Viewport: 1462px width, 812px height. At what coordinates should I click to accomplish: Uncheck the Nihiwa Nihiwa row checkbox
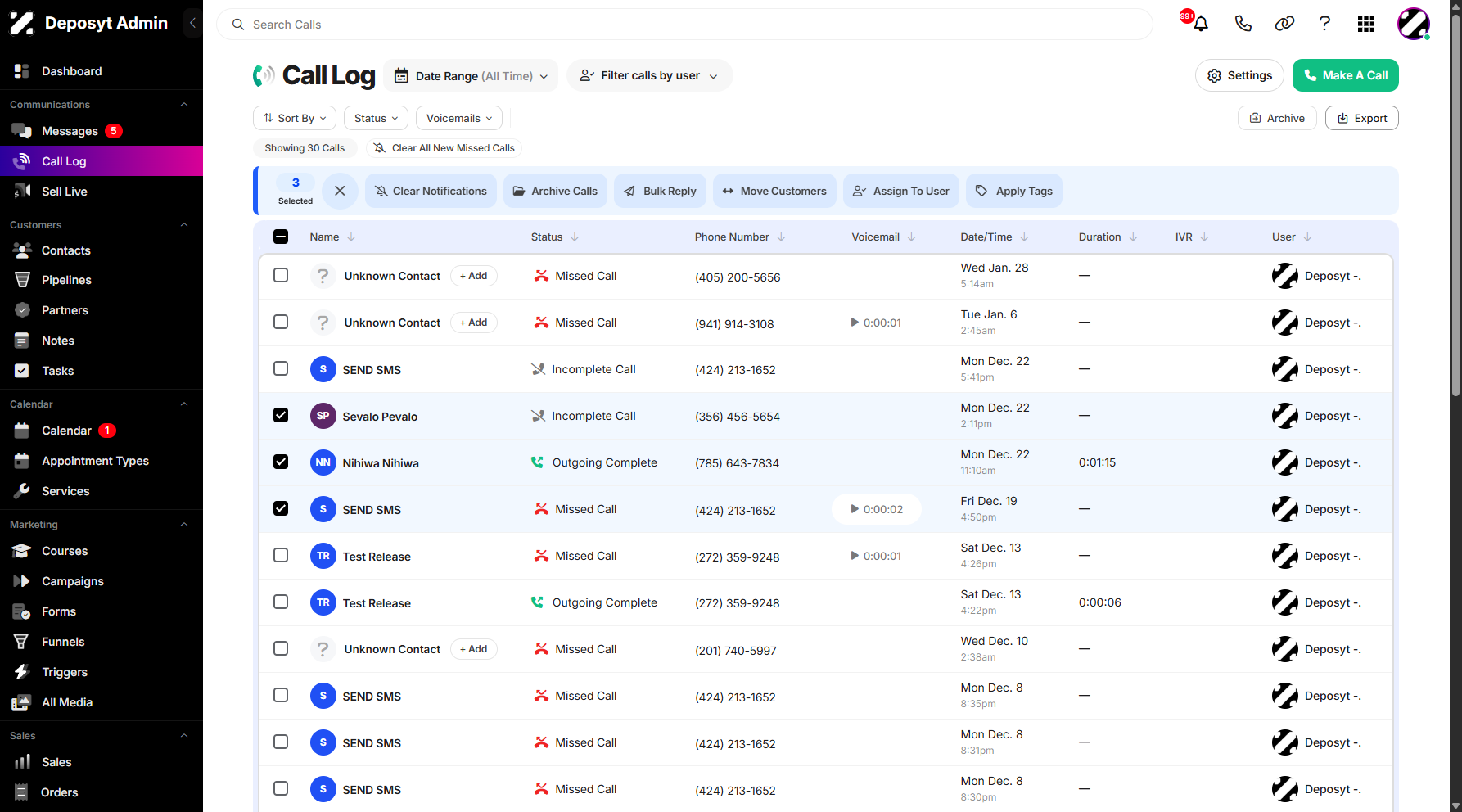pyautogui.click(x=281, y=462)
